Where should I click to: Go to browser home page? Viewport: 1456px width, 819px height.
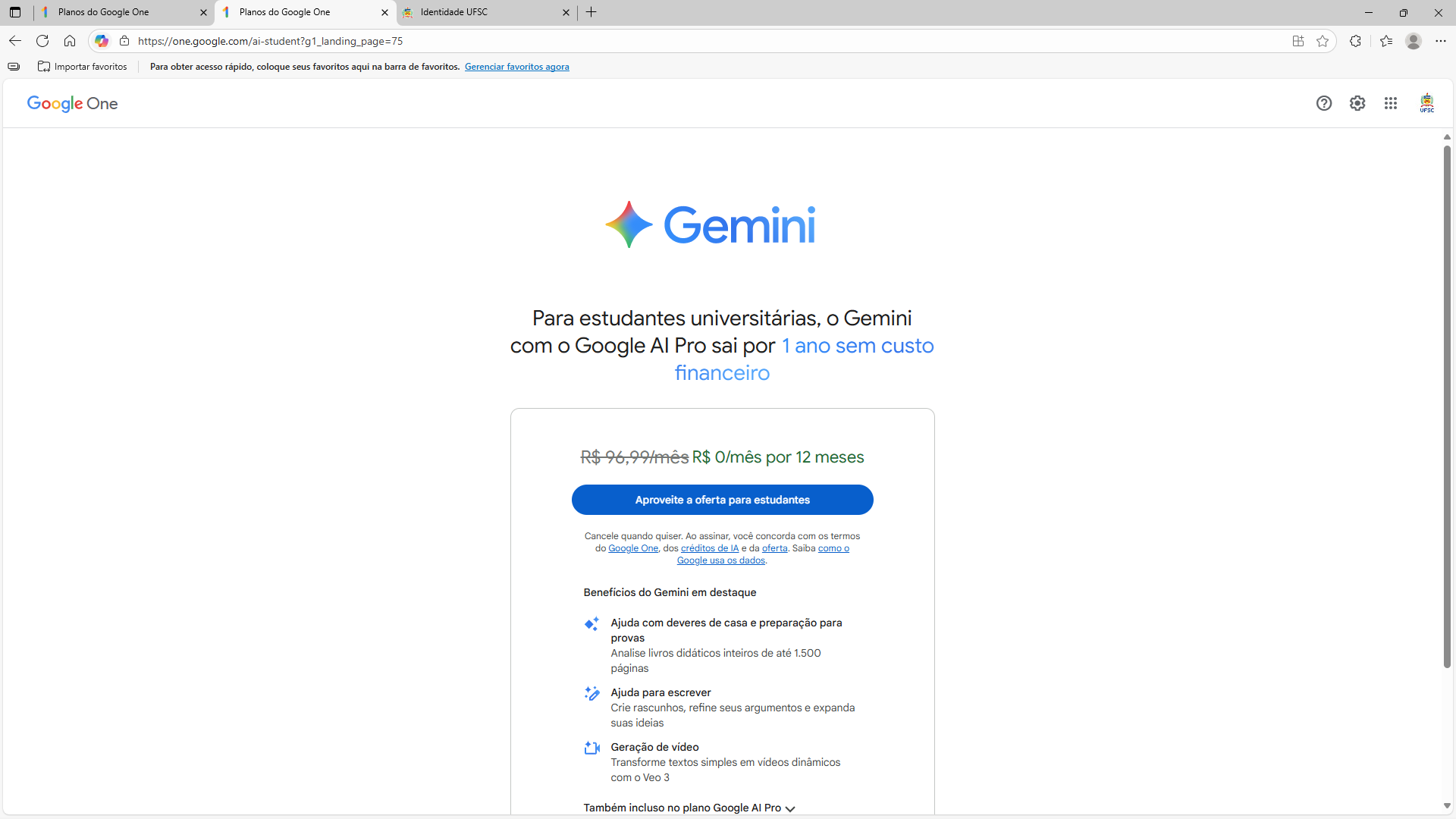(70, 41)
